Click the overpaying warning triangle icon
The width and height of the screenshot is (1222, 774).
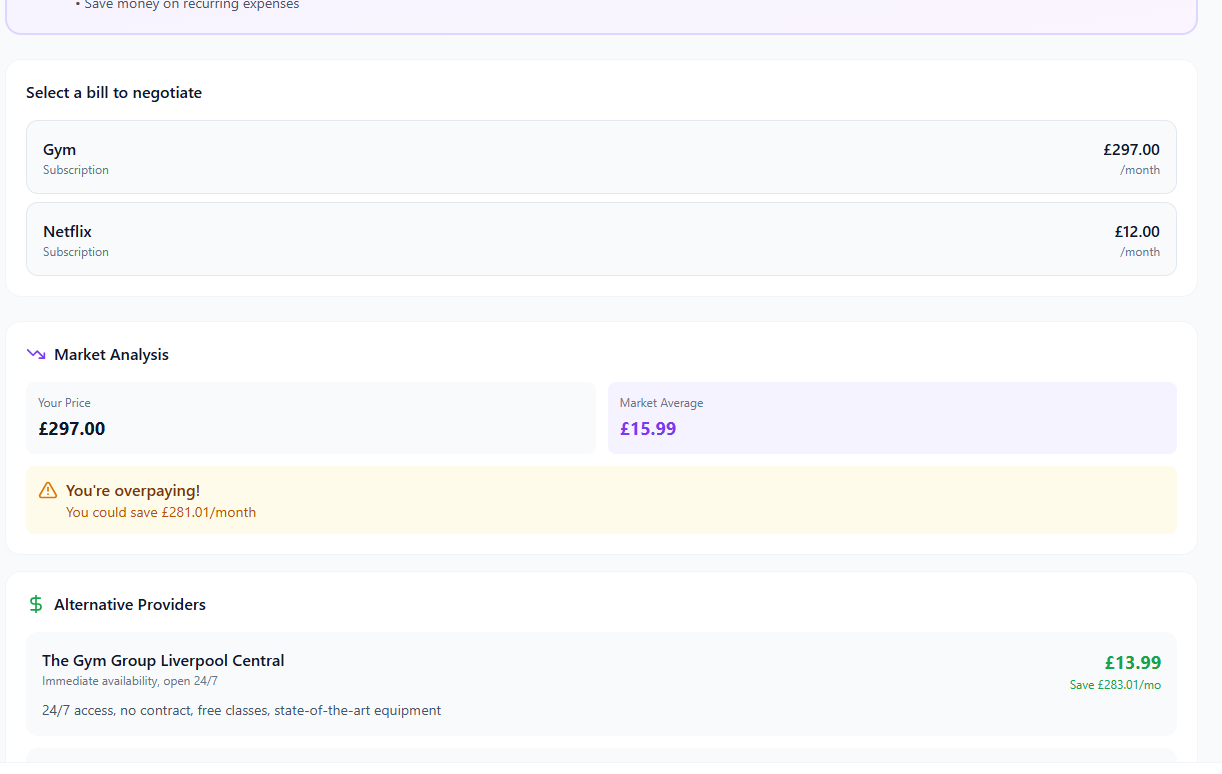[48, 490]
